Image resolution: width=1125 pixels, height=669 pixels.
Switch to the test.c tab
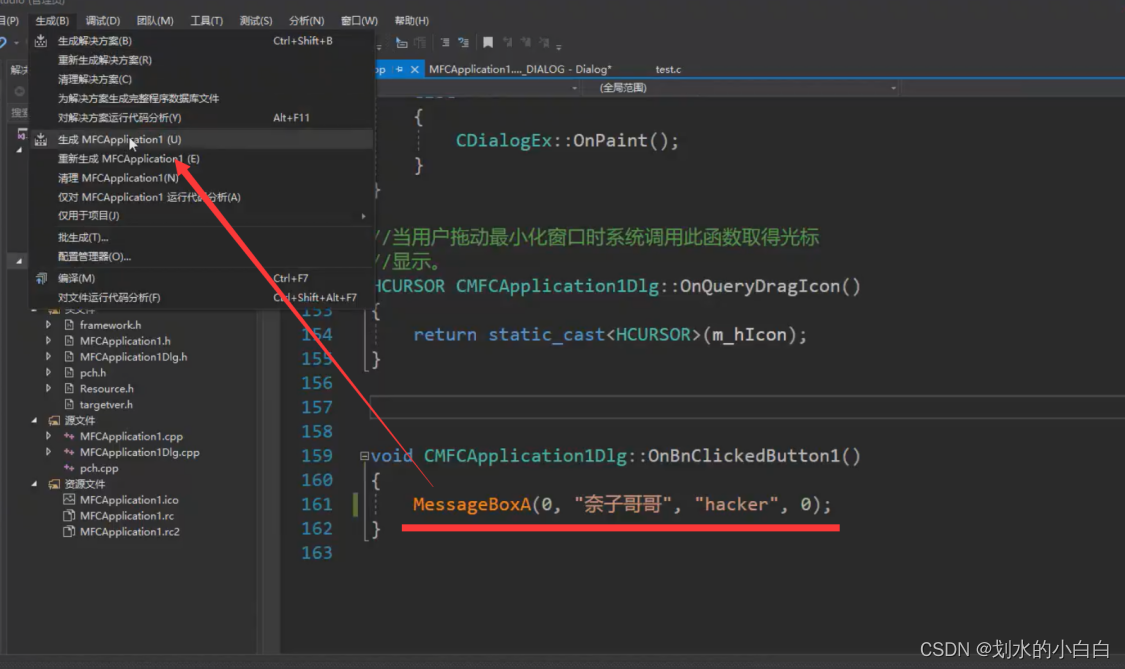[x=668, y=70]
